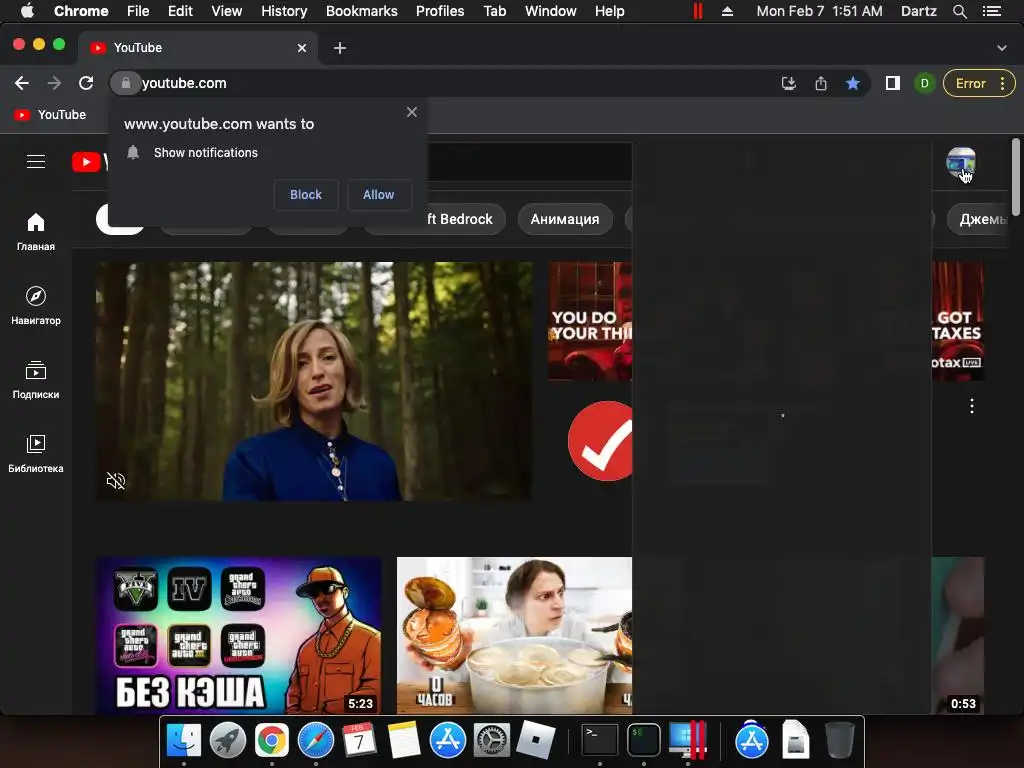Image resolution: width=1024 pixels, height=768 pixels.
Task: Open the Edit menu
Action: tap(180, 11)
